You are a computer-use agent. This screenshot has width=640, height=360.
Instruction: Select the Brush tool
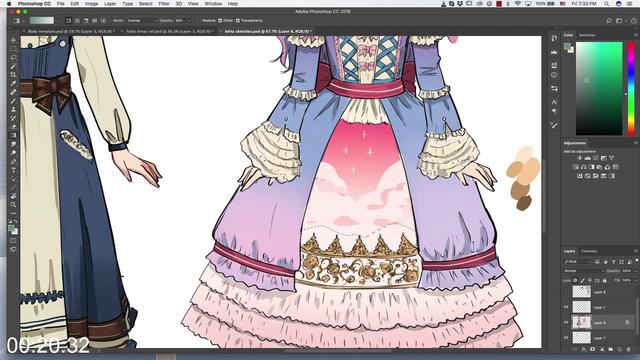[13, 100]
